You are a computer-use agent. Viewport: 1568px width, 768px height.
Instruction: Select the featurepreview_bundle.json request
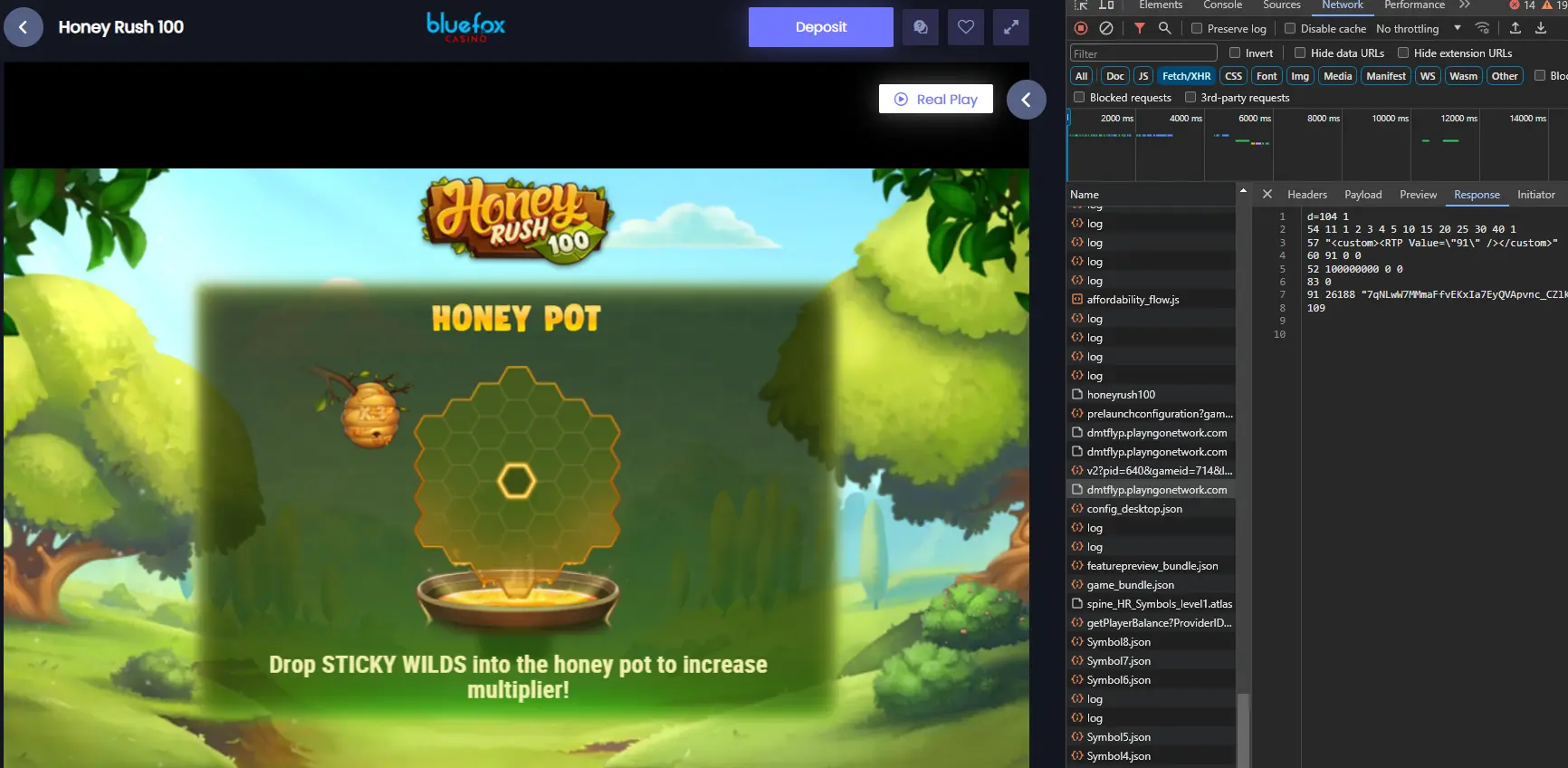tap(1151, 566)
